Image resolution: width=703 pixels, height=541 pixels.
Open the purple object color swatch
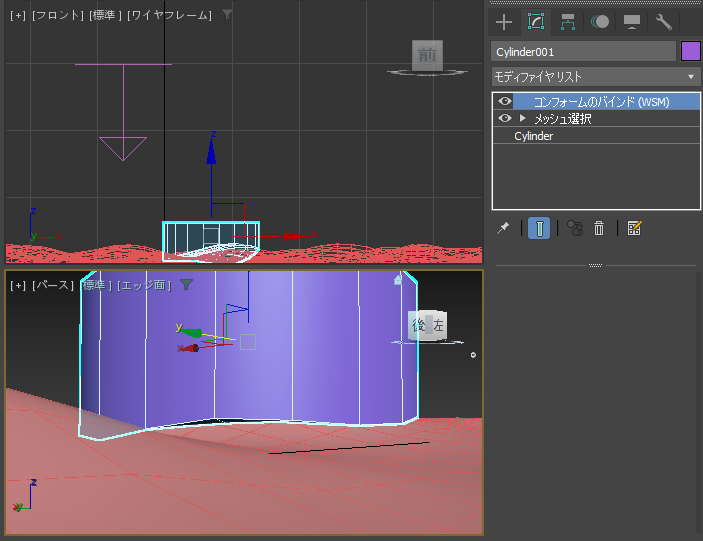coord(690,52)
